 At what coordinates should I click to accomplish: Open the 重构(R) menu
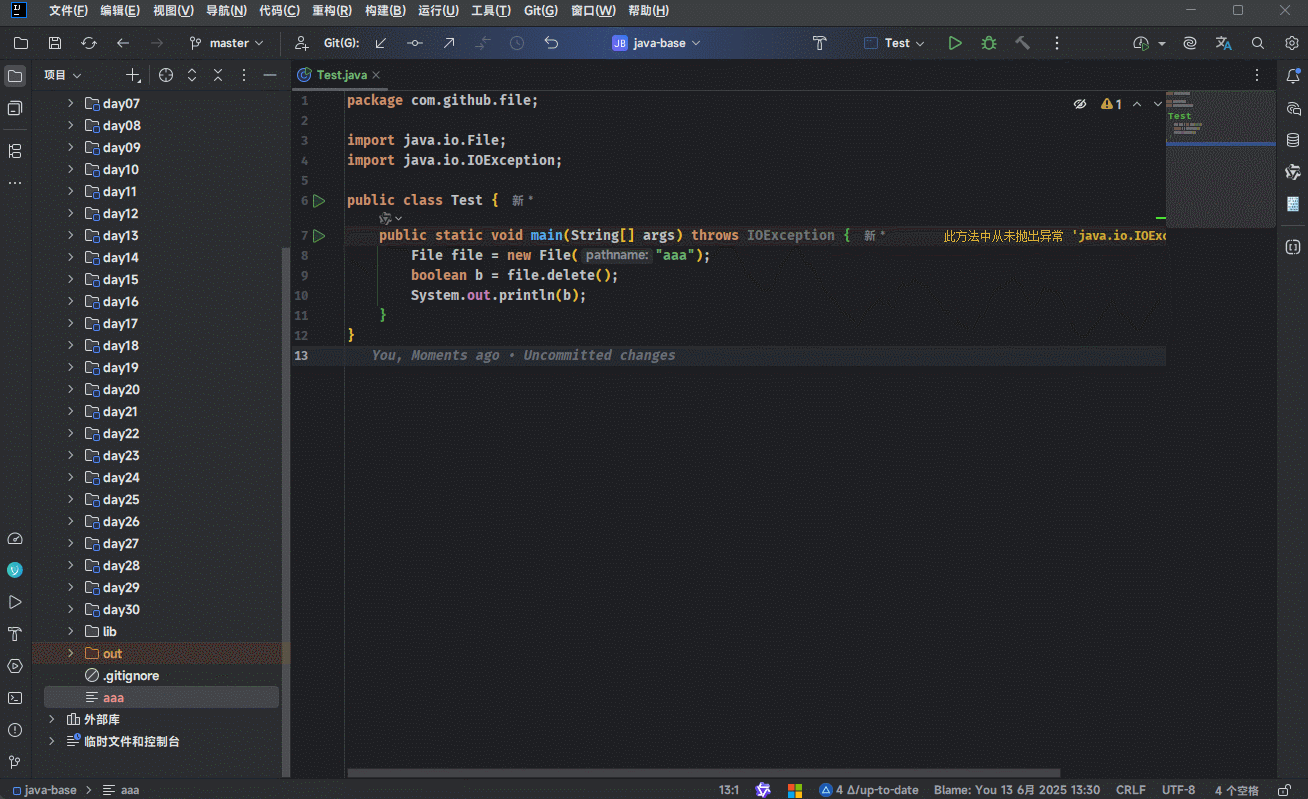(x=331, y=11)
